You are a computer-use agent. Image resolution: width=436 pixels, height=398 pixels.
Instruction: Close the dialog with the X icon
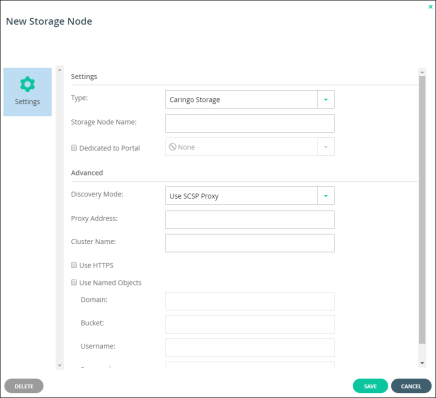[x=430, y=7]
